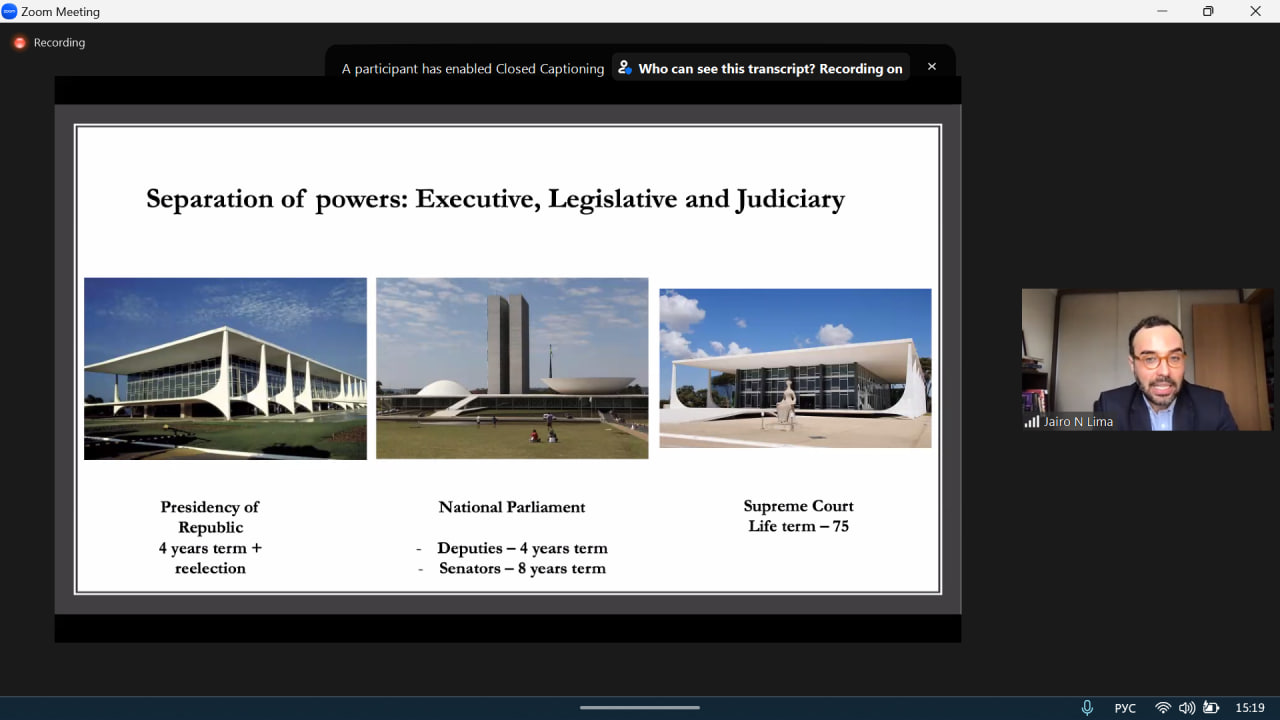Open the clock showing 15:19

point(1250,708)
